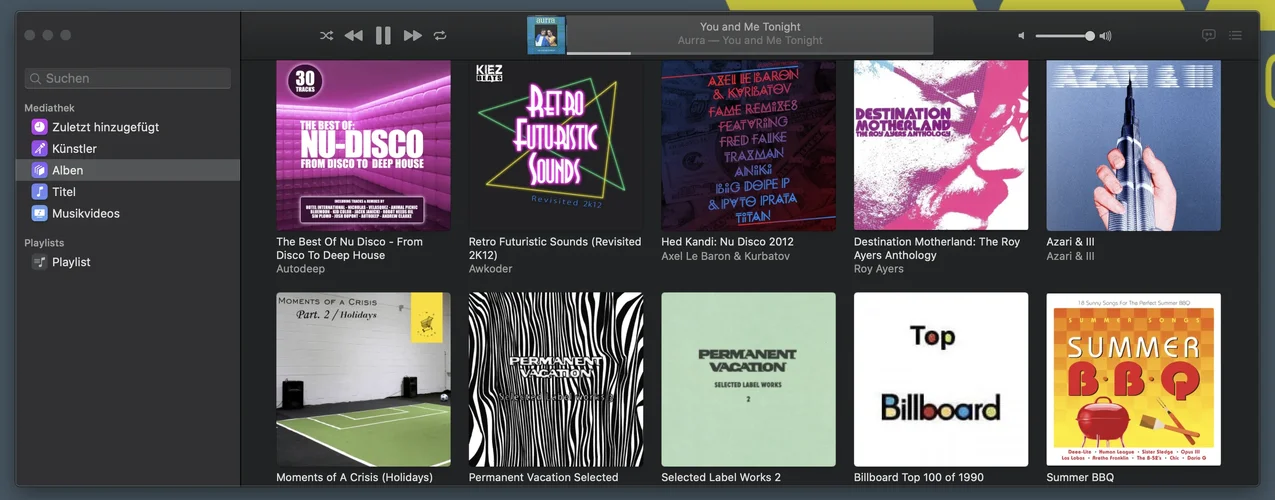Click the Zuletzt hinzugefügt clock icon

(39, 127)
